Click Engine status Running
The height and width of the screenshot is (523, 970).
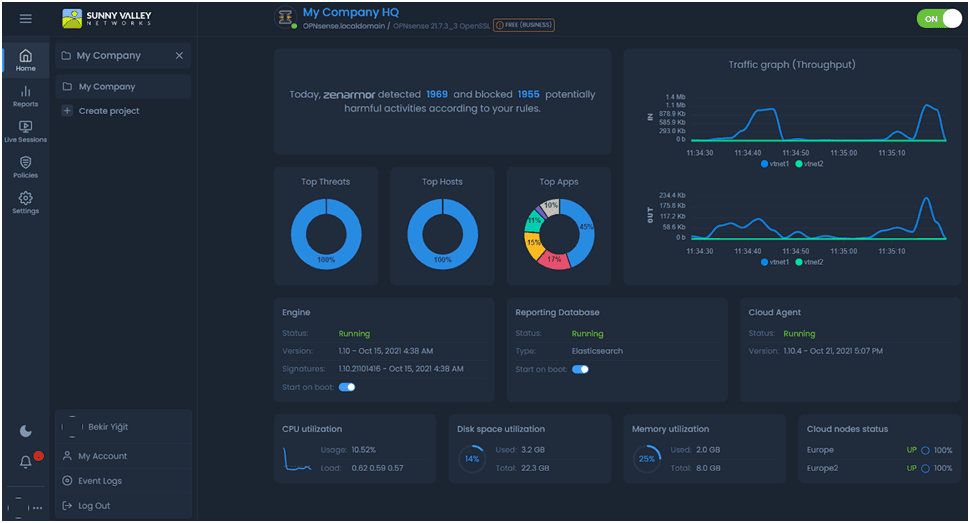[354, 334]
